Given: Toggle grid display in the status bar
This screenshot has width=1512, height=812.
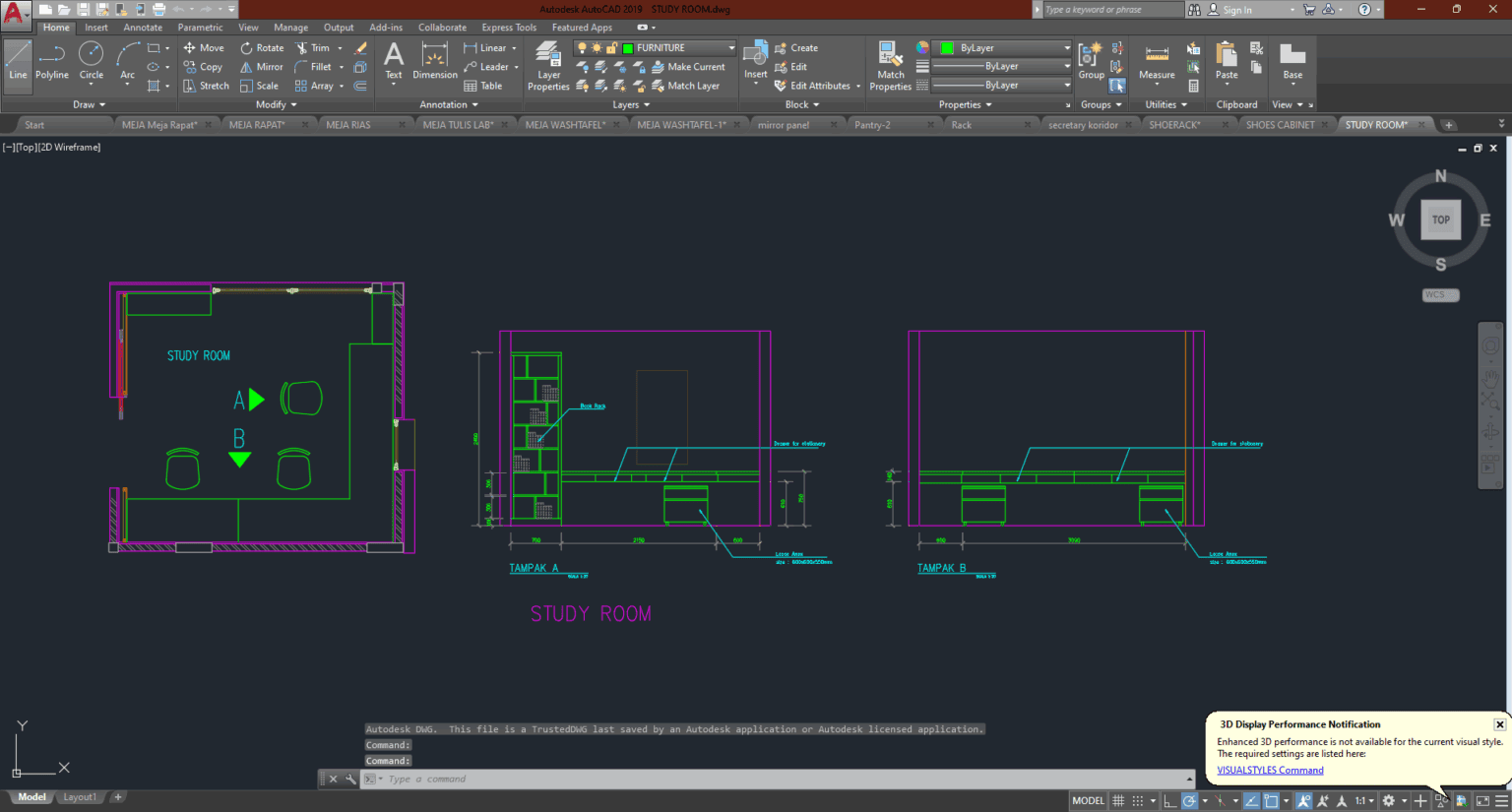Looking at the screenshot, I should 1118,800.
